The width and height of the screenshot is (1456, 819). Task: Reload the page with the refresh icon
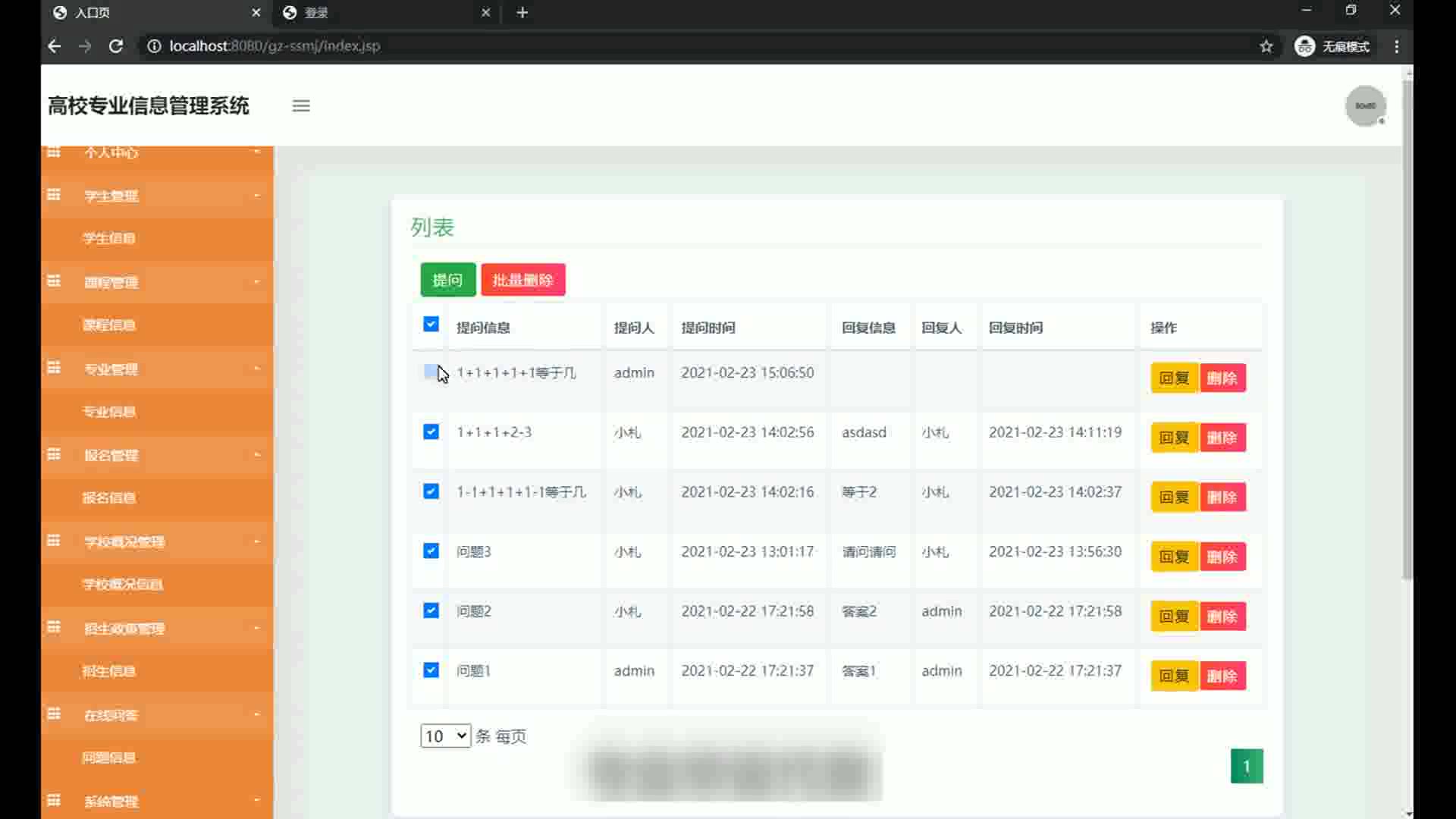coord(116,46)
